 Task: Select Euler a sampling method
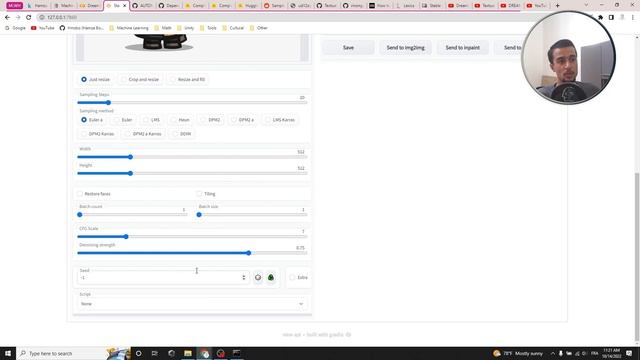point(92,120)
